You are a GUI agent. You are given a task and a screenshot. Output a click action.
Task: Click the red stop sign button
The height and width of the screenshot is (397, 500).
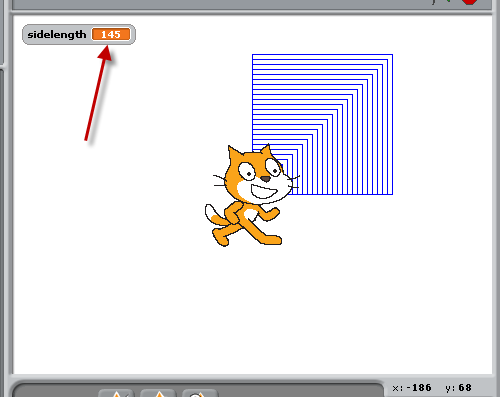[x=469, y=2]
